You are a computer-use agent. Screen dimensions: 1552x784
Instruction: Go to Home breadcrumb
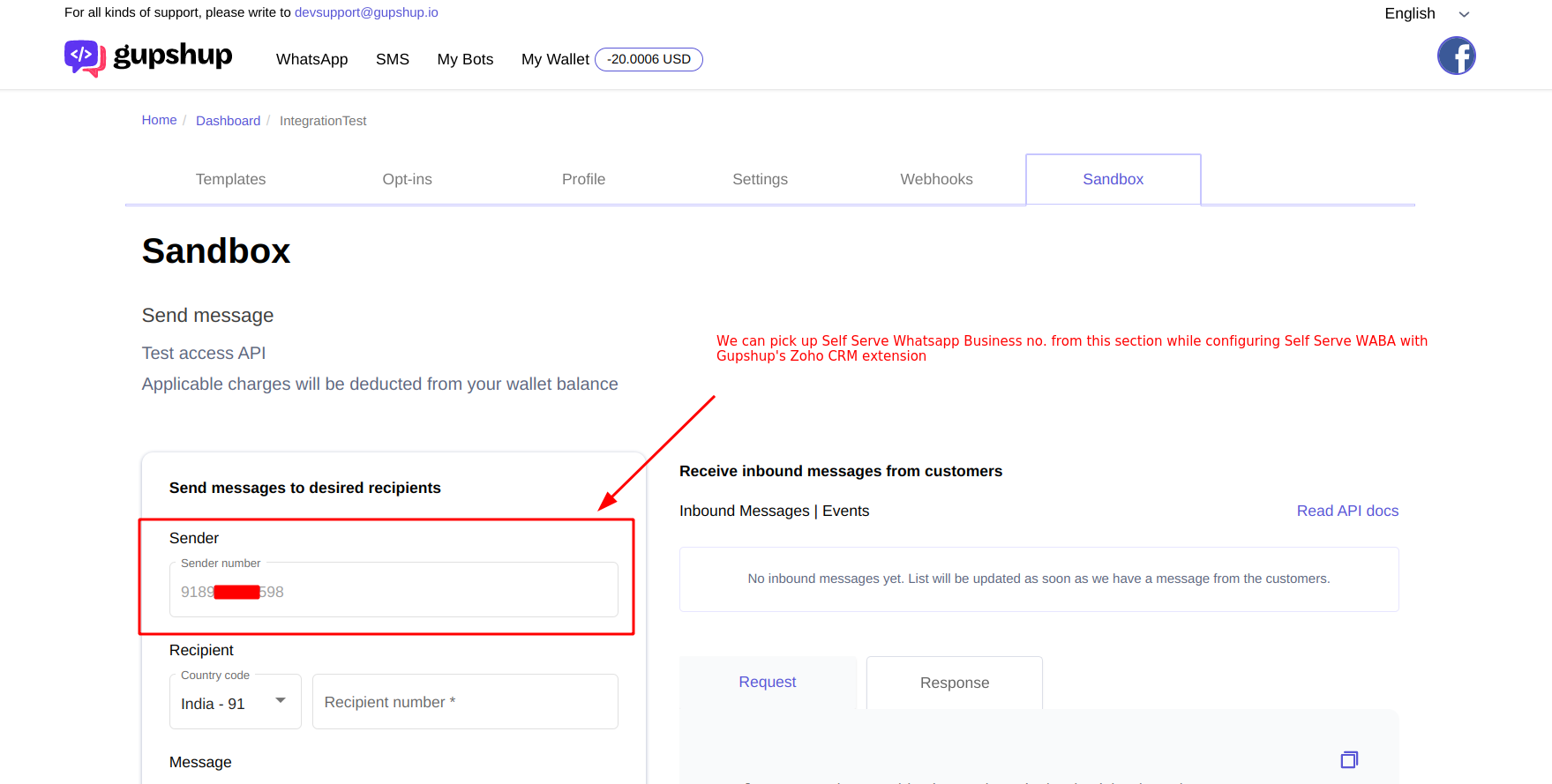coord(159,120)
